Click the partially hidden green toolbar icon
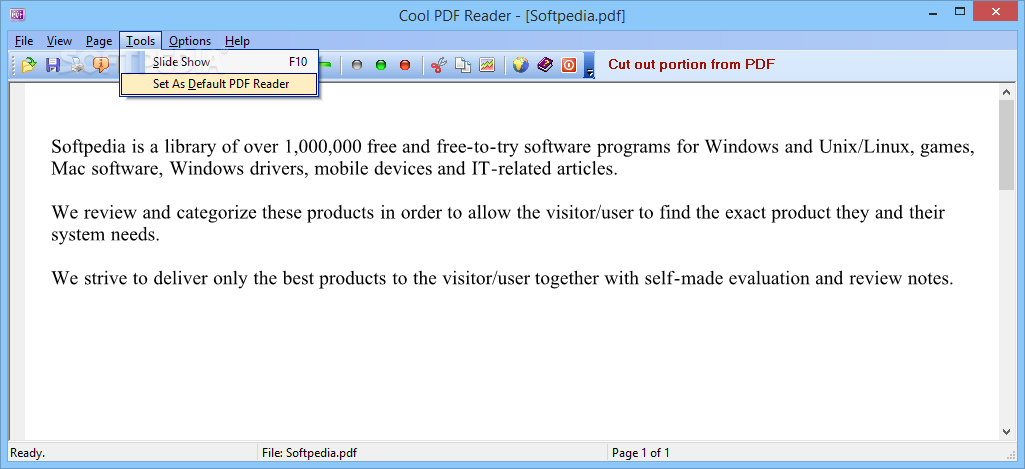 tap(326, 65)
